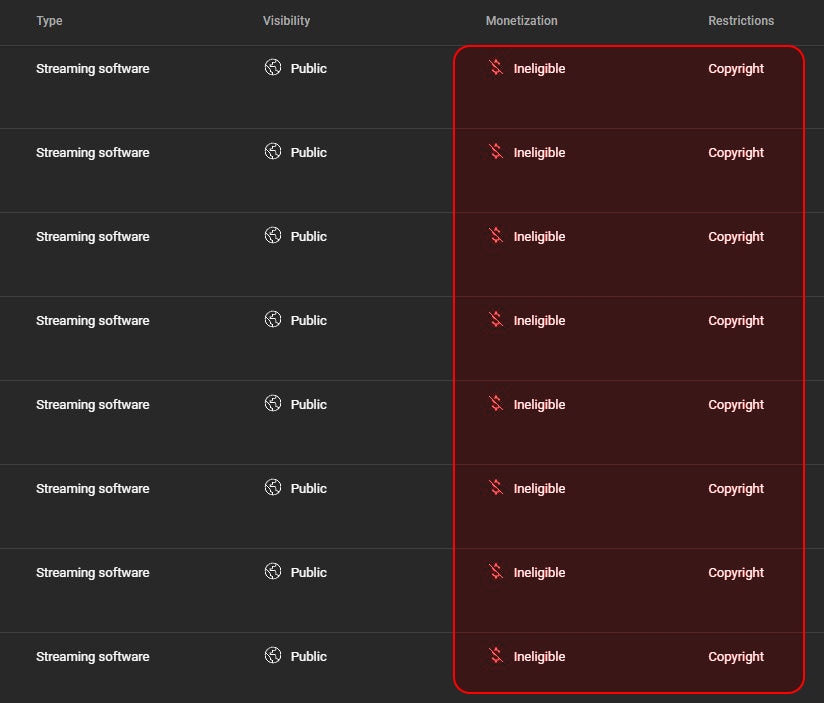
Task: Select the Public visibility label in the second row
Action: coord(309,153)
